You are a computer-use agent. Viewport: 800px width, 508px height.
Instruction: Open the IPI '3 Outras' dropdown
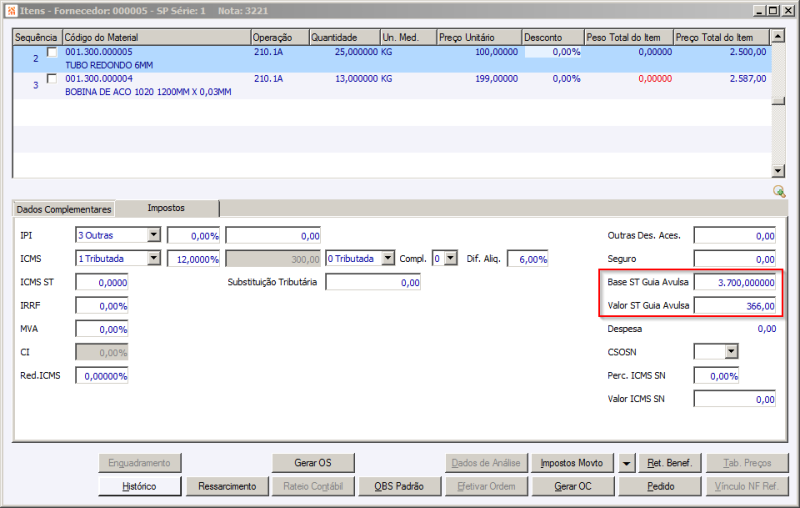(154, 235)
